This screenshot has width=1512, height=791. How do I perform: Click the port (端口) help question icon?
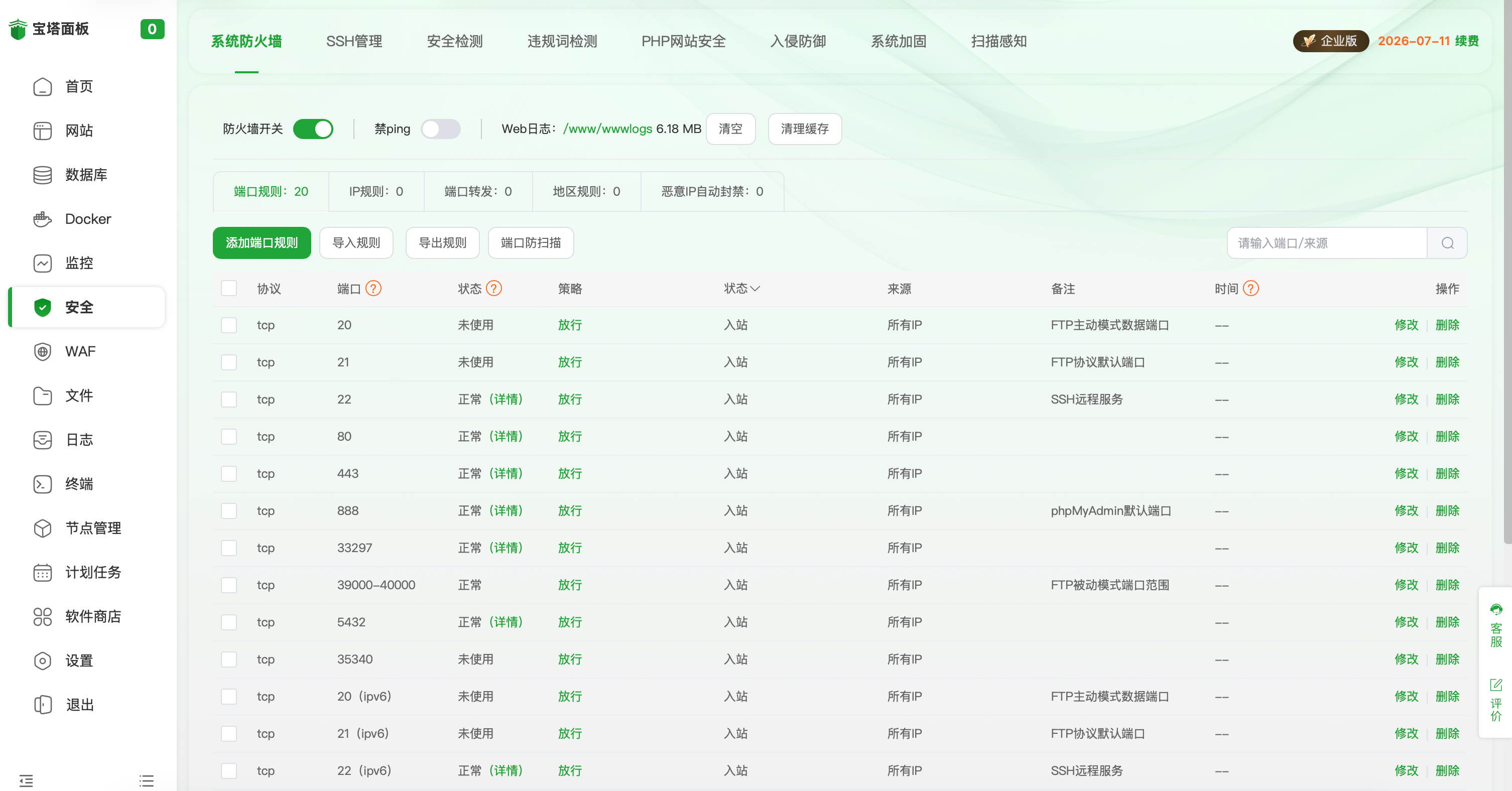373,288
